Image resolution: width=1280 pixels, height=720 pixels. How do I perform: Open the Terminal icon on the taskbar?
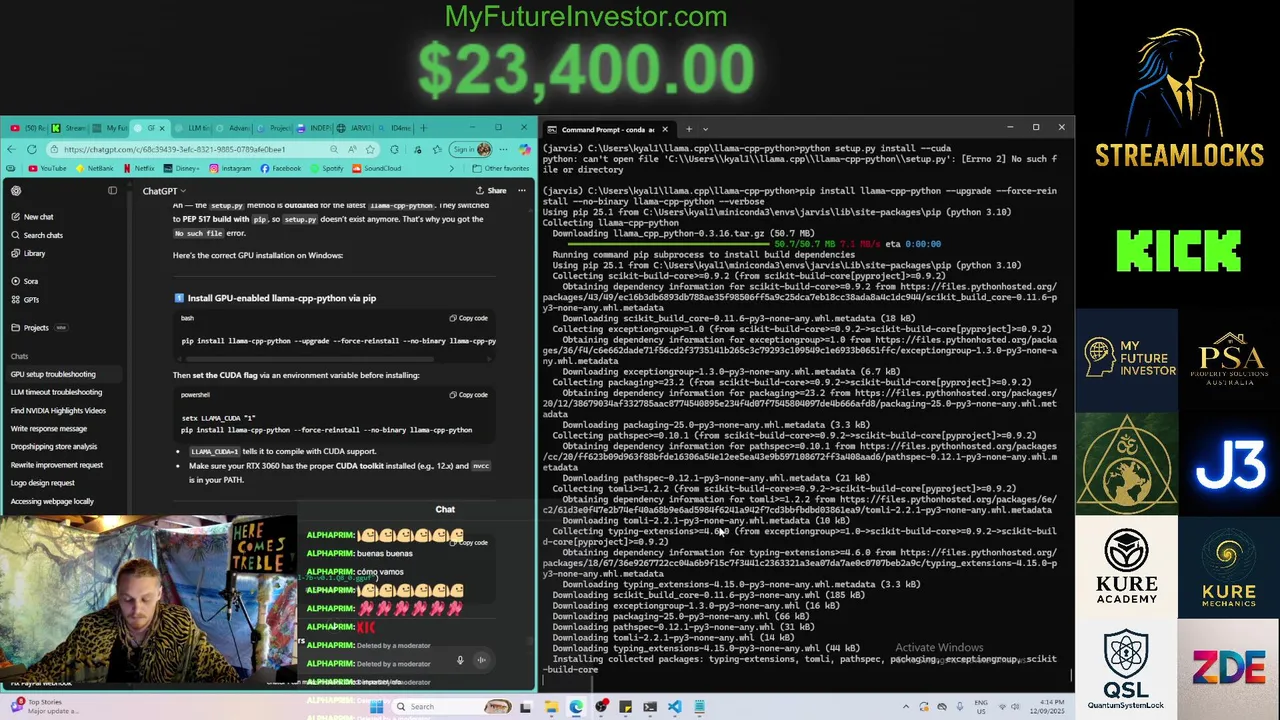650,707
